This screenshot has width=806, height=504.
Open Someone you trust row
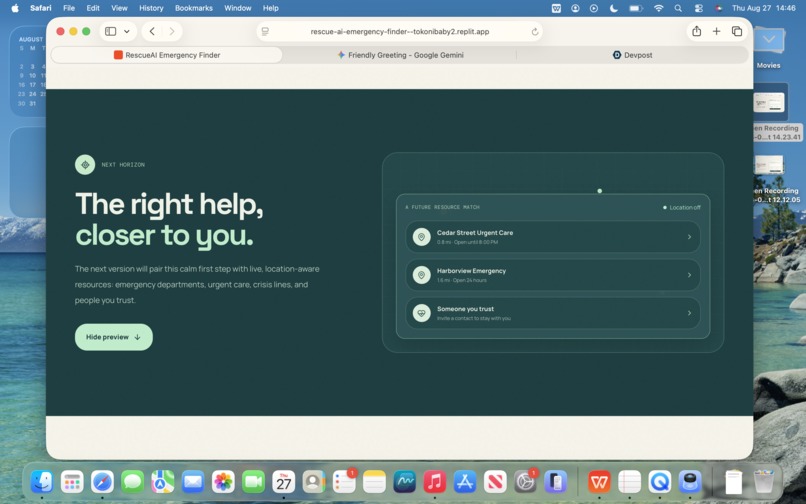click(x=553, y=313)
